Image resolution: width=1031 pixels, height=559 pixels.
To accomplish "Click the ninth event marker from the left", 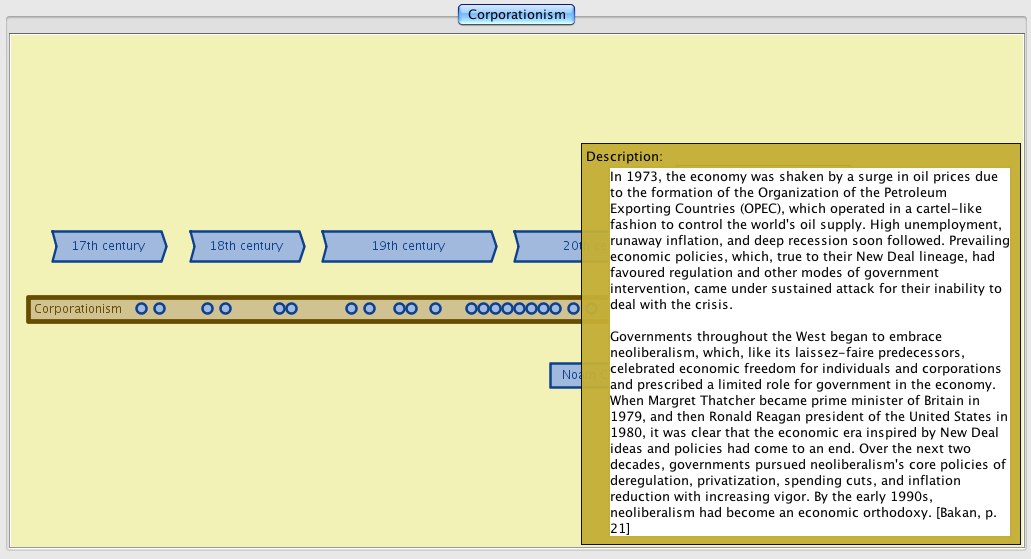I will 400,309.
